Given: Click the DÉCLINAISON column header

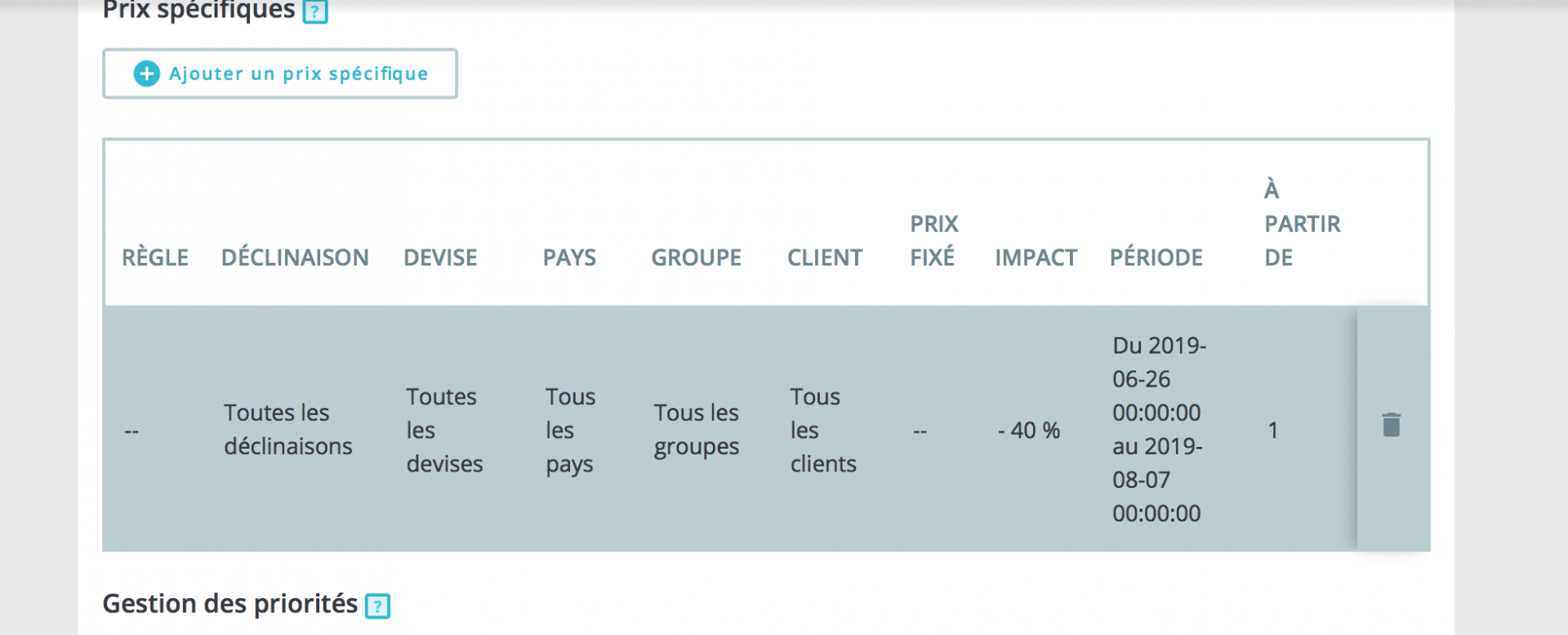Looking at the screenshot, I should 295,257.
